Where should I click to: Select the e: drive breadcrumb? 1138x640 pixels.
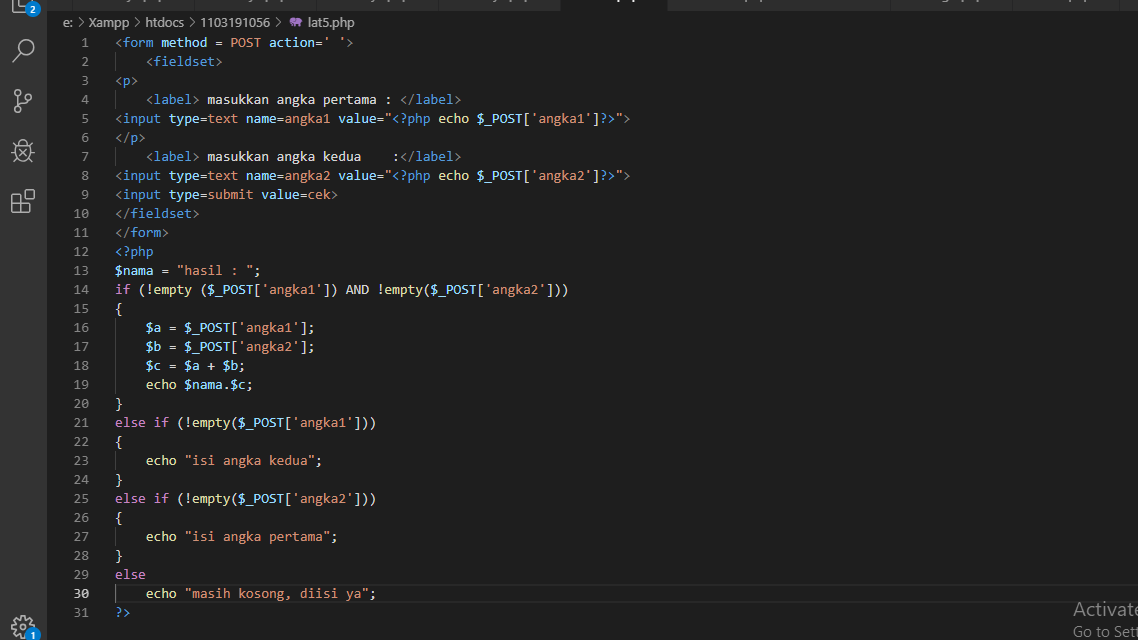pyautogui.click(x=67, y=22)
